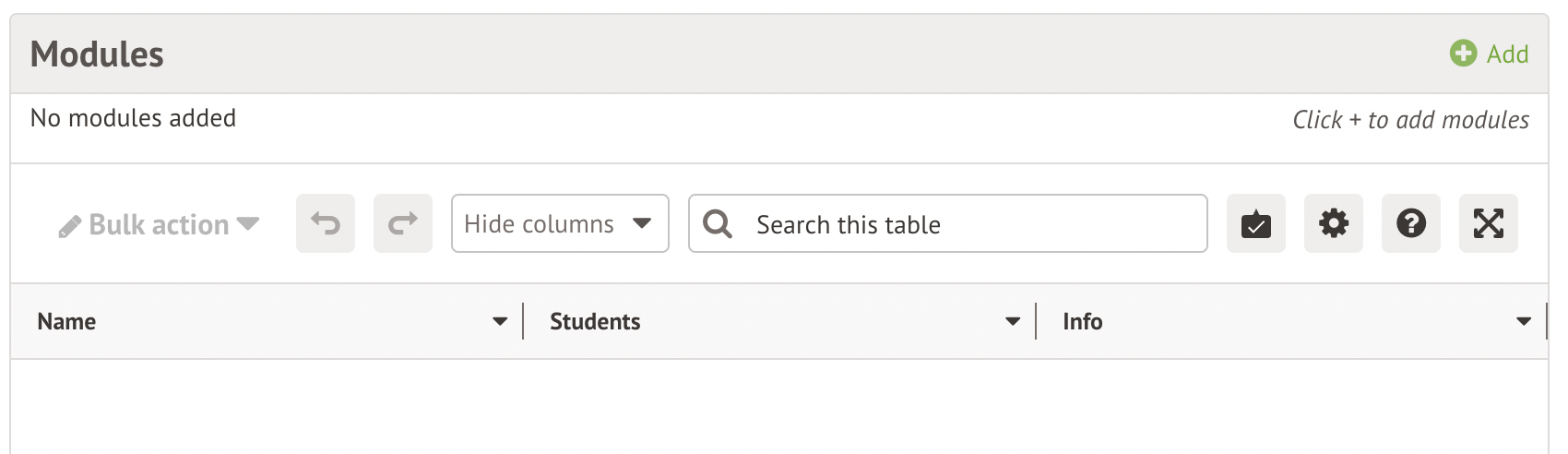The image size is (1568, 454).
Task: Click the Add modules link text
Action: (x=1507, y=54)
